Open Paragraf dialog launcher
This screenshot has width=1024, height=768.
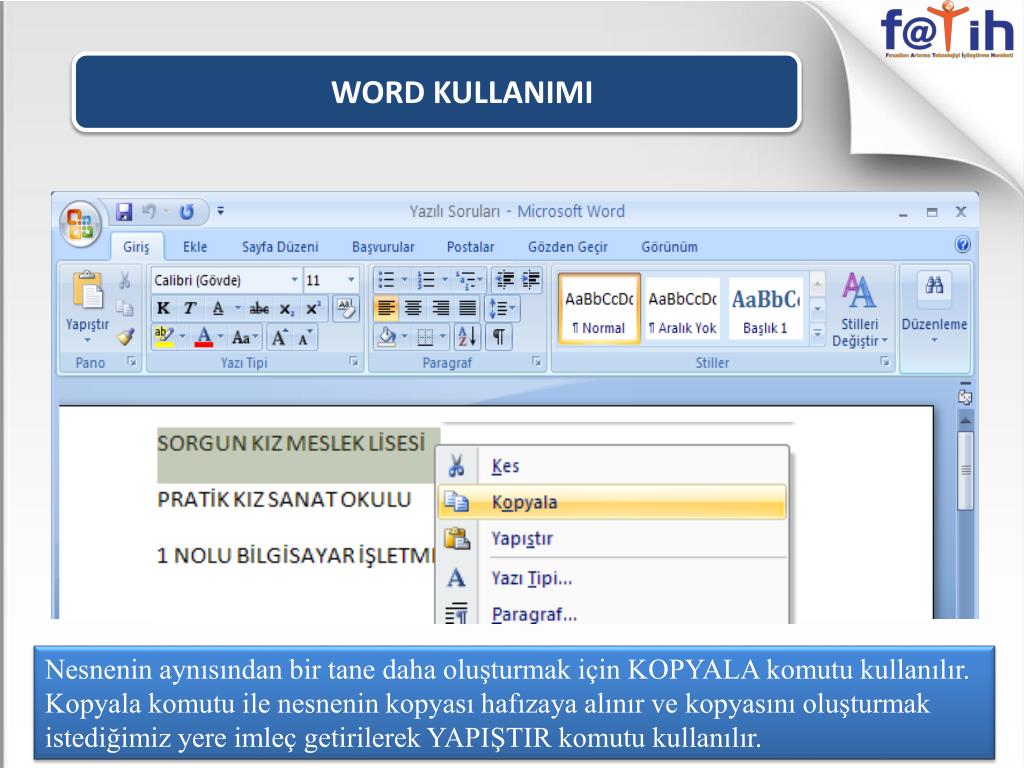(x=537, y=361)
